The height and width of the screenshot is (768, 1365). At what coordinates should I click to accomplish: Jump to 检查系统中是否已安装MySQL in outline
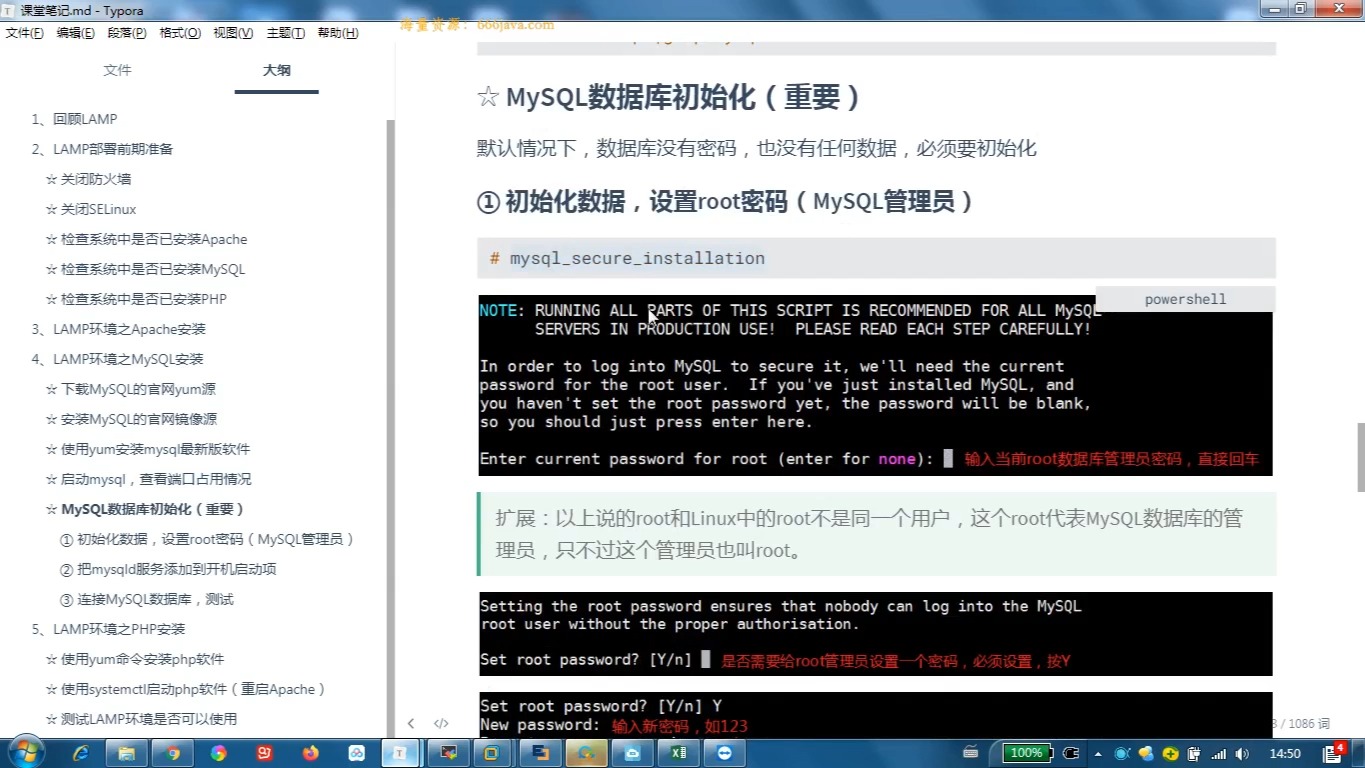click(145, 269)
